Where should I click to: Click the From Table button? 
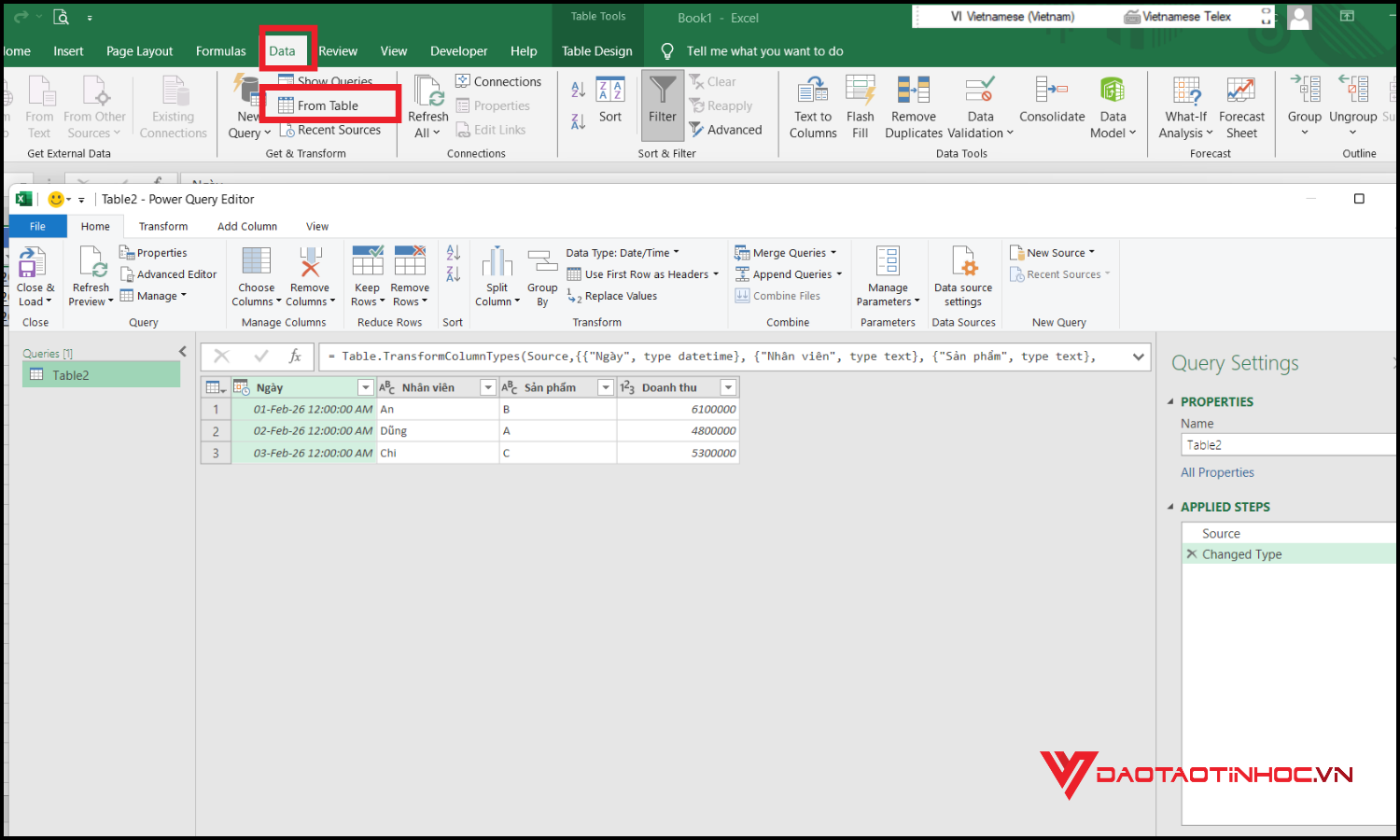pos(329,105)
